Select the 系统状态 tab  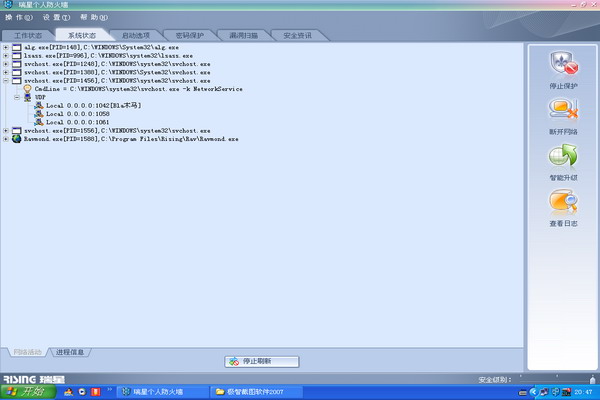point(82,36)
